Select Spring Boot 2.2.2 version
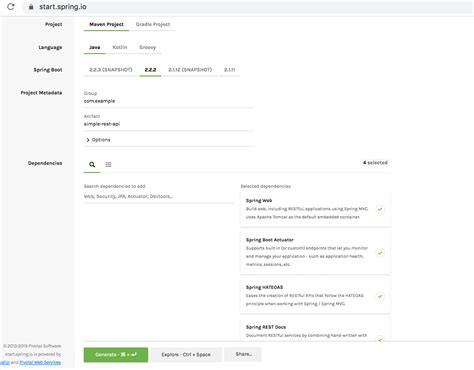The height and width of the screenshot is (370, 474). coord(150,70)
